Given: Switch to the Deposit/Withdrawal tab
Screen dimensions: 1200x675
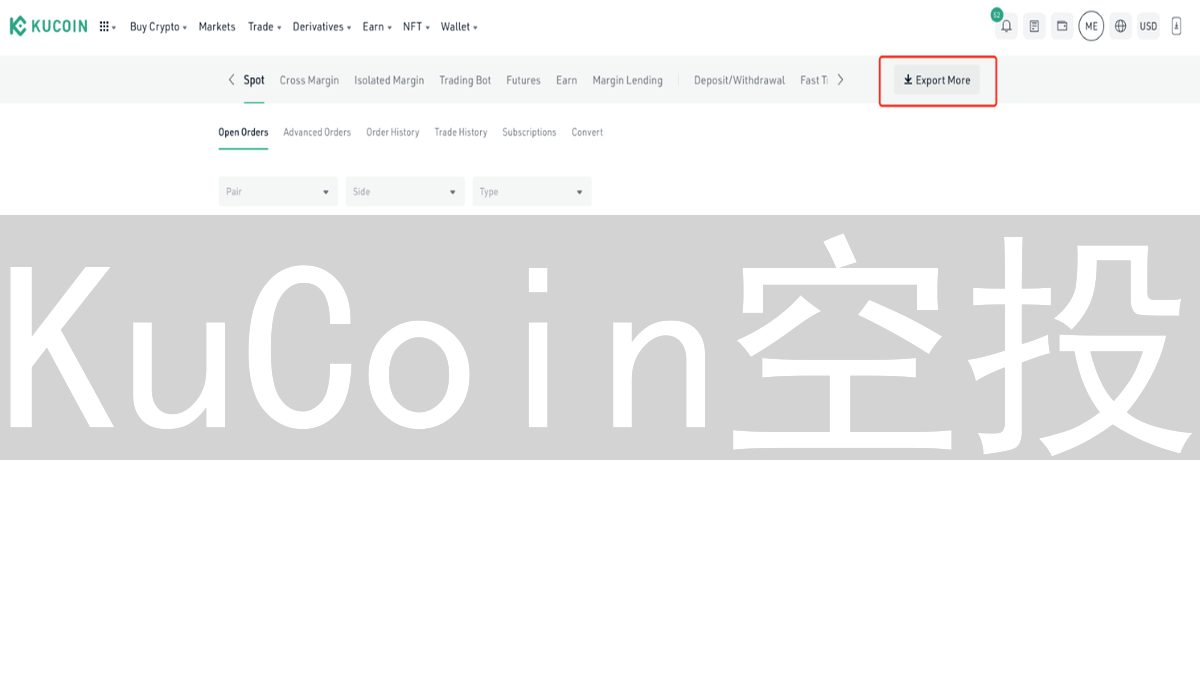Looking at the screenshot, I should click(739, 80).
